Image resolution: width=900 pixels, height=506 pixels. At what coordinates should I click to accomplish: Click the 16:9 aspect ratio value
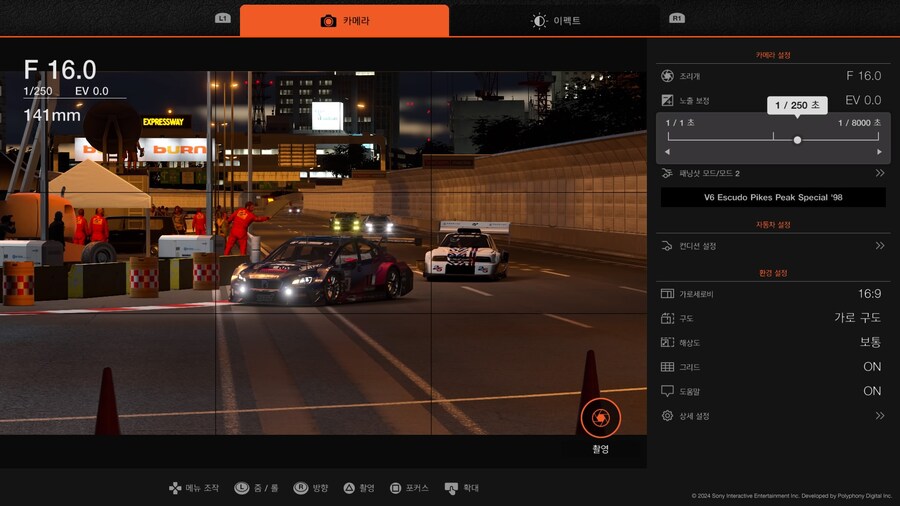(868, 294)
